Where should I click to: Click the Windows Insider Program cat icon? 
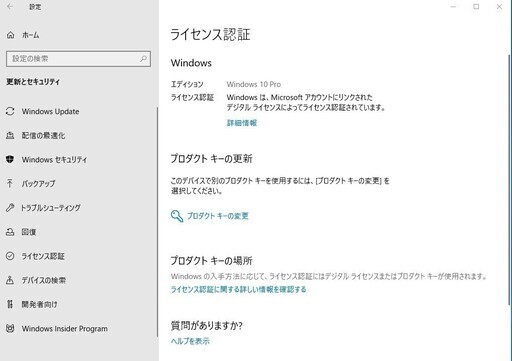[x=10, y=329]
